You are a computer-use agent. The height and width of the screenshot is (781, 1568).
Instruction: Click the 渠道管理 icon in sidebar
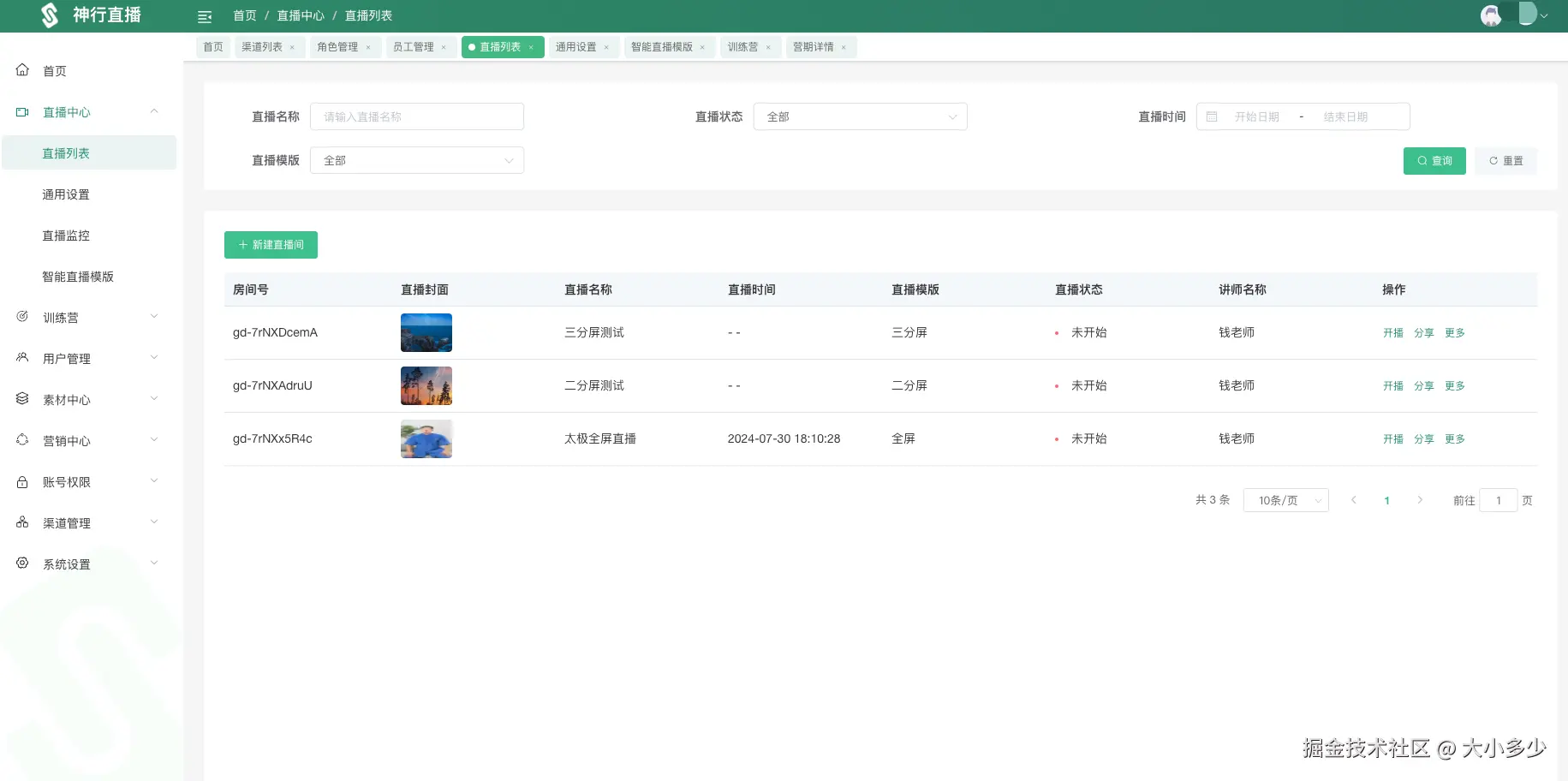pos(22,522)
